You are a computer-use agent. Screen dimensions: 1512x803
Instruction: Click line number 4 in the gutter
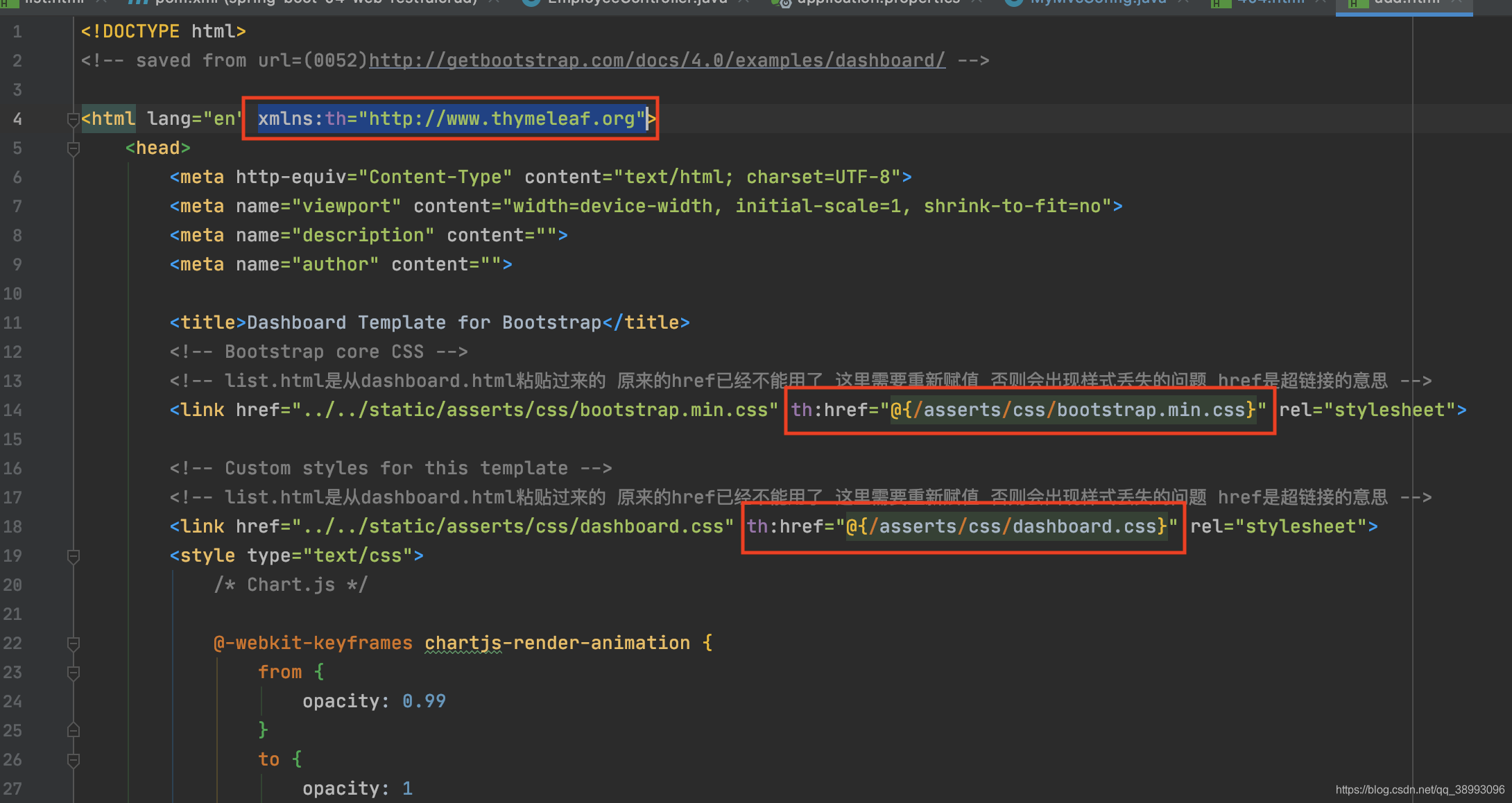(x=17, y=119)
